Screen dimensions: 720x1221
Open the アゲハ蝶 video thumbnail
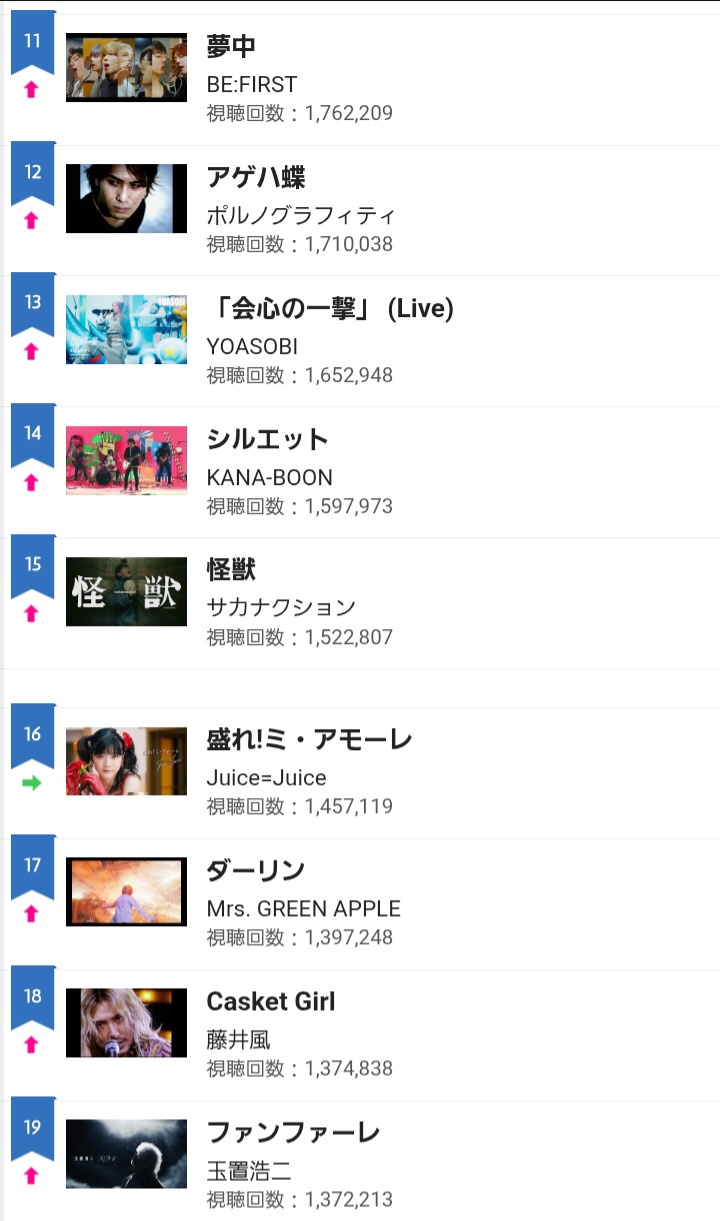point(126,198)
